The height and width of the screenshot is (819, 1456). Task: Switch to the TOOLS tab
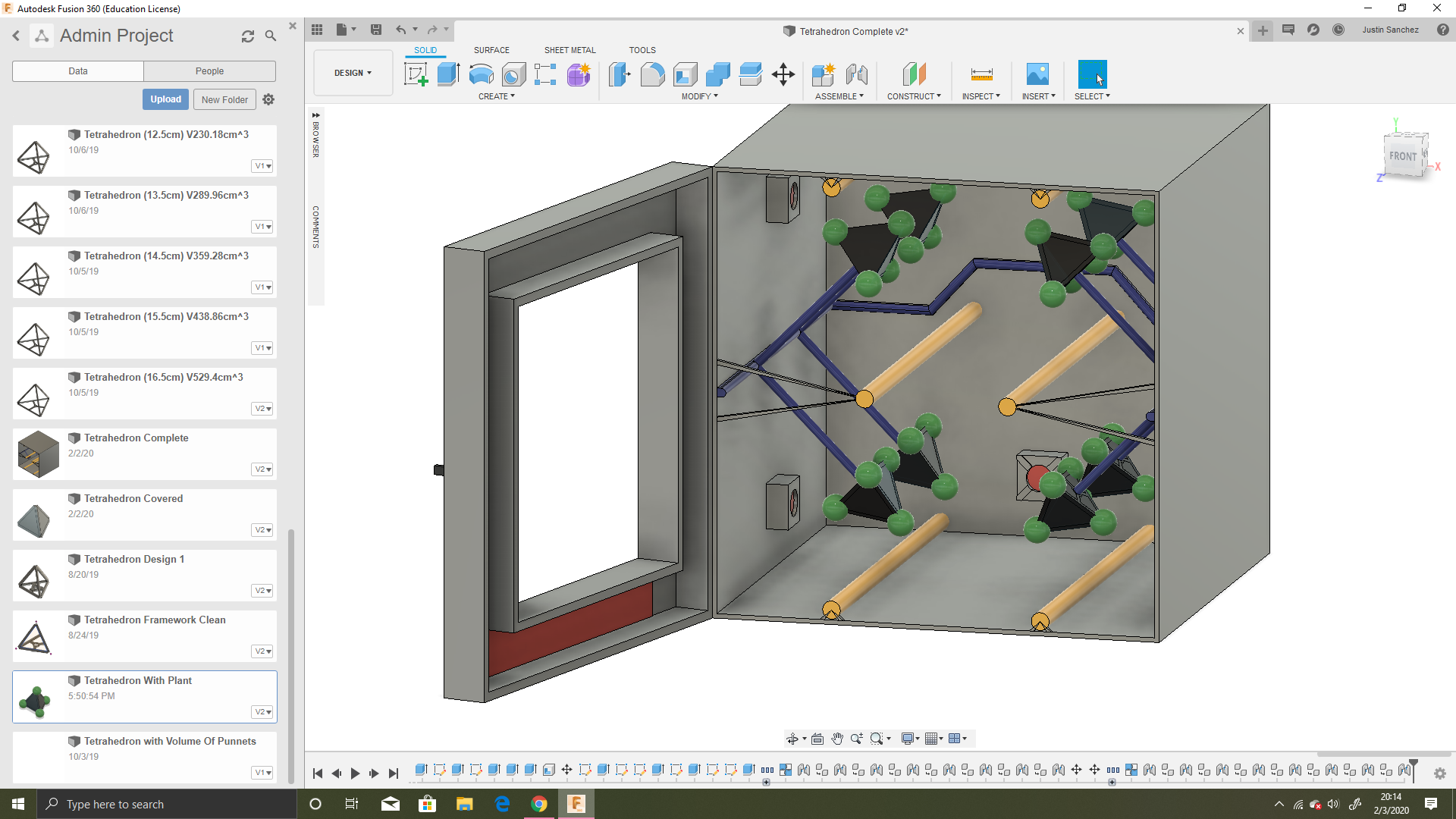(x=642, y=50)
